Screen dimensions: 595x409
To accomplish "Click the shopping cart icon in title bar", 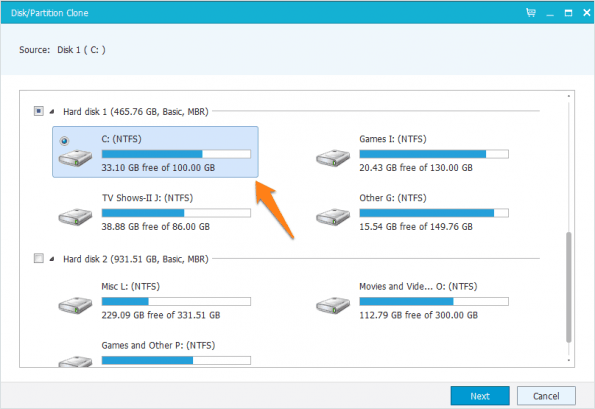I will [531, 13].
